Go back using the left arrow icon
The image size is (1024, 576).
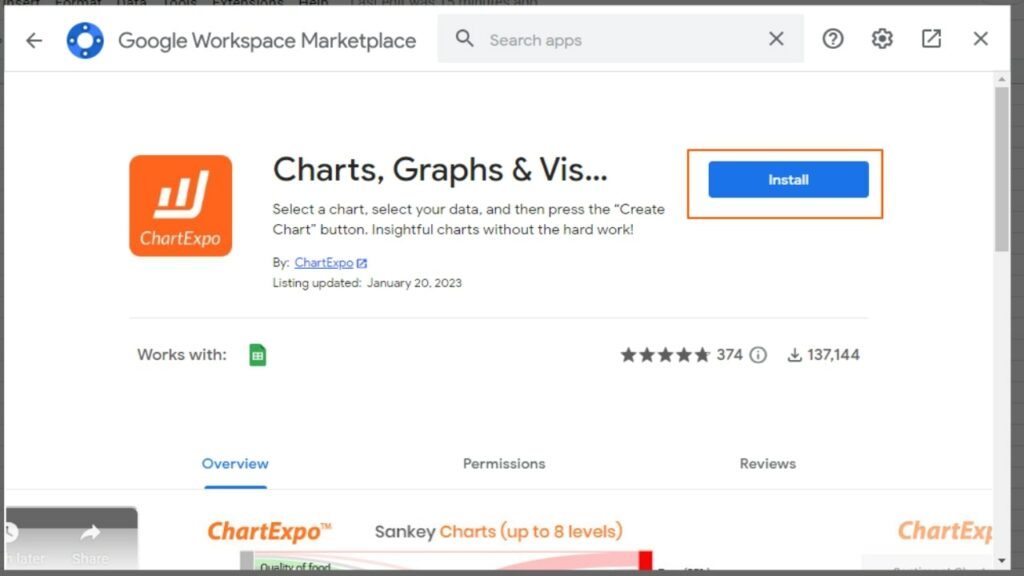[x=34, y=40]
